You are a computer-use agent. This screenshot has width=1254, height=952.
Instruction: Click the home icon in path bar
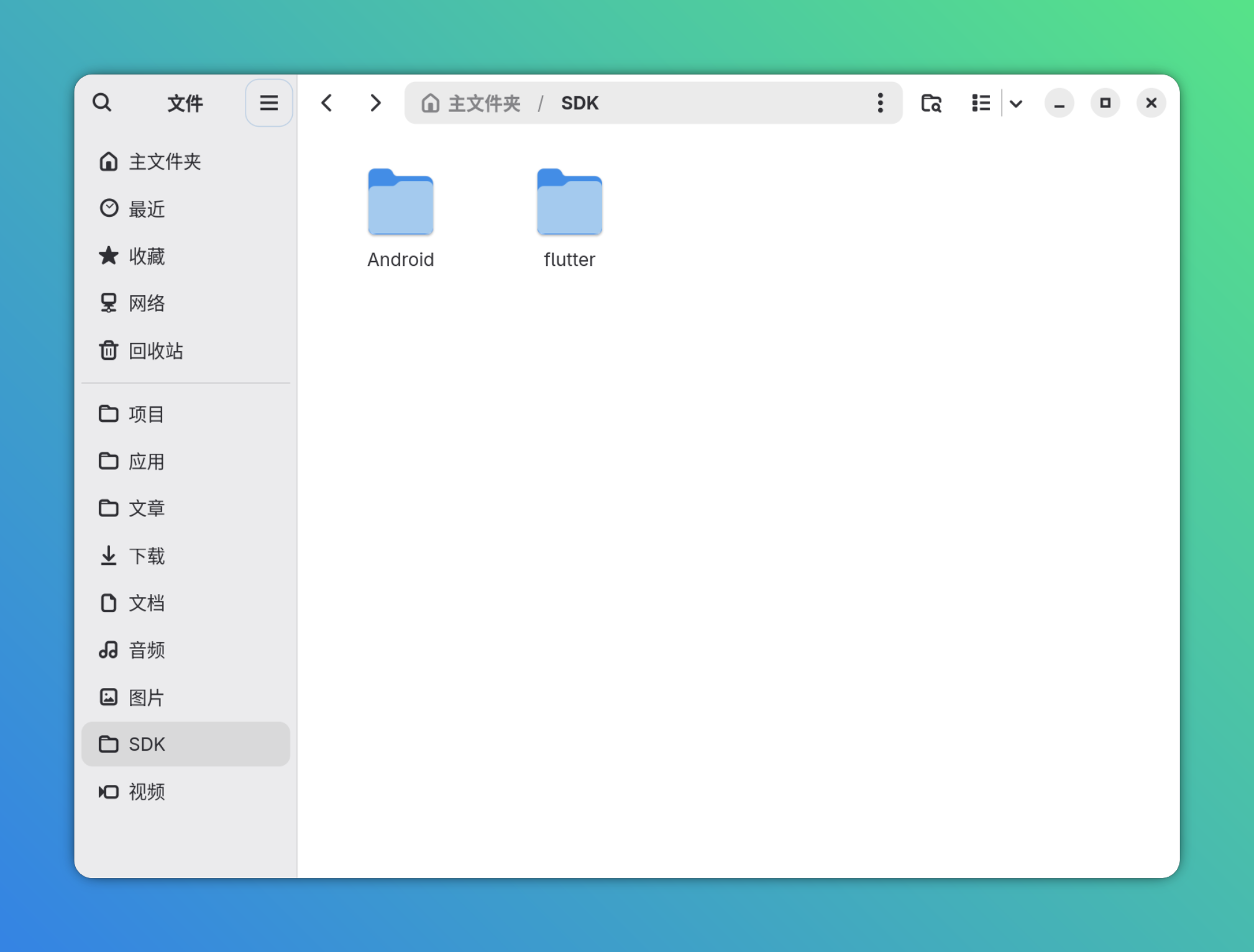click(x=430, y=103)
